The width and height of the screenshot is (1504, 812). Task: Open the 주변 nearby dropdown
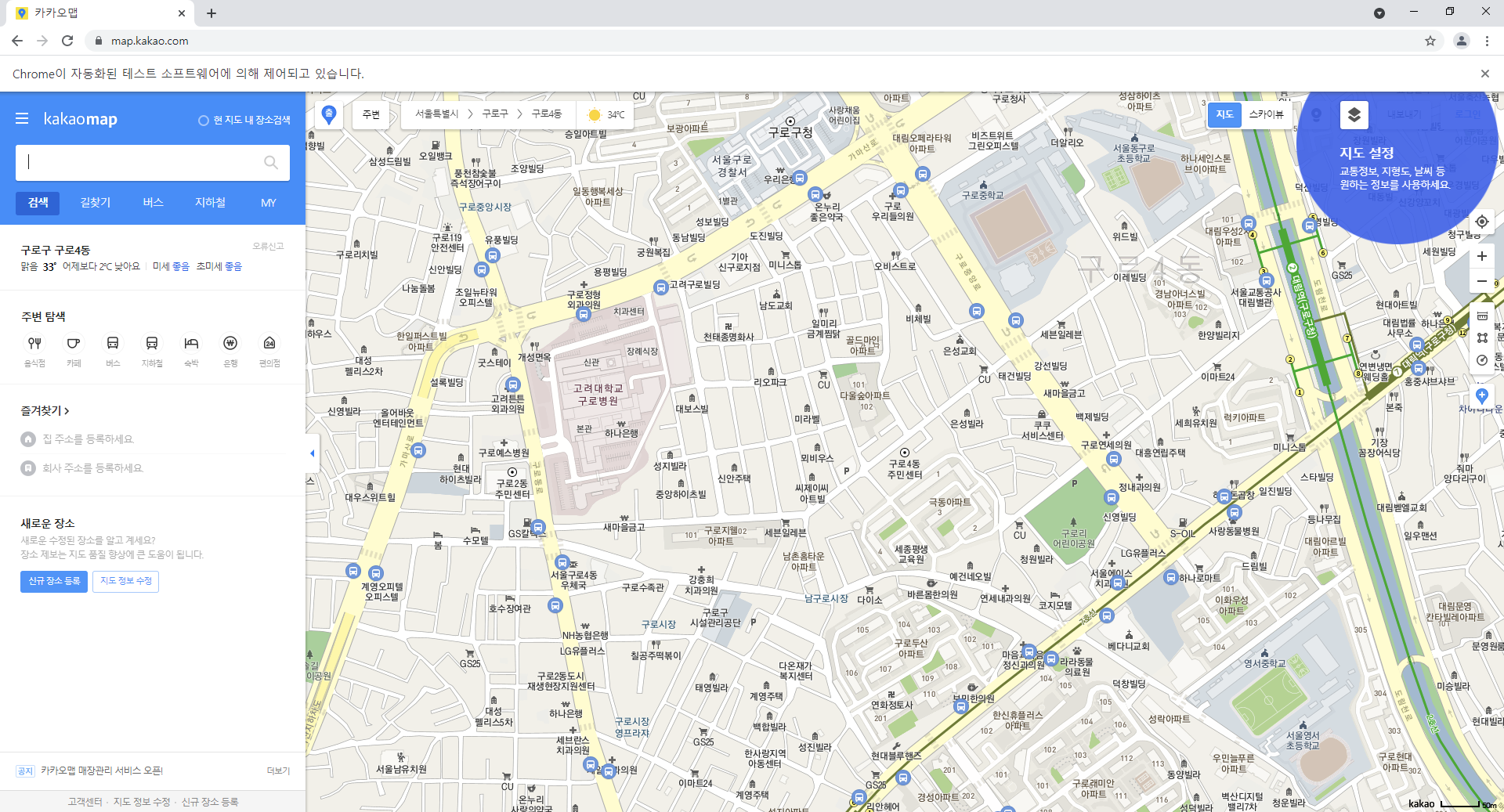coord(371,115)
